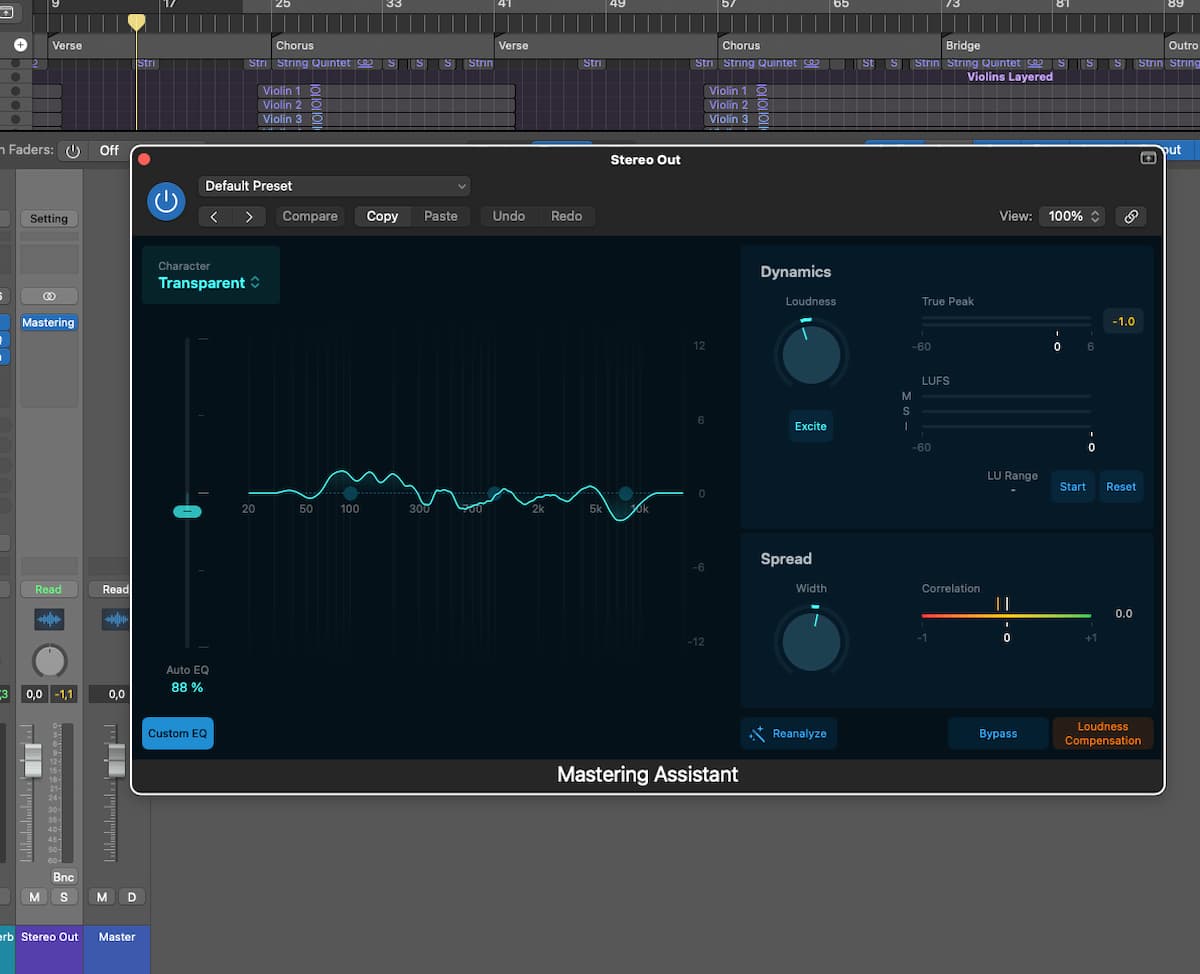Click the -1,1 peak level on Stereo Out
The image size is (1200, 974).
(63, 694)
